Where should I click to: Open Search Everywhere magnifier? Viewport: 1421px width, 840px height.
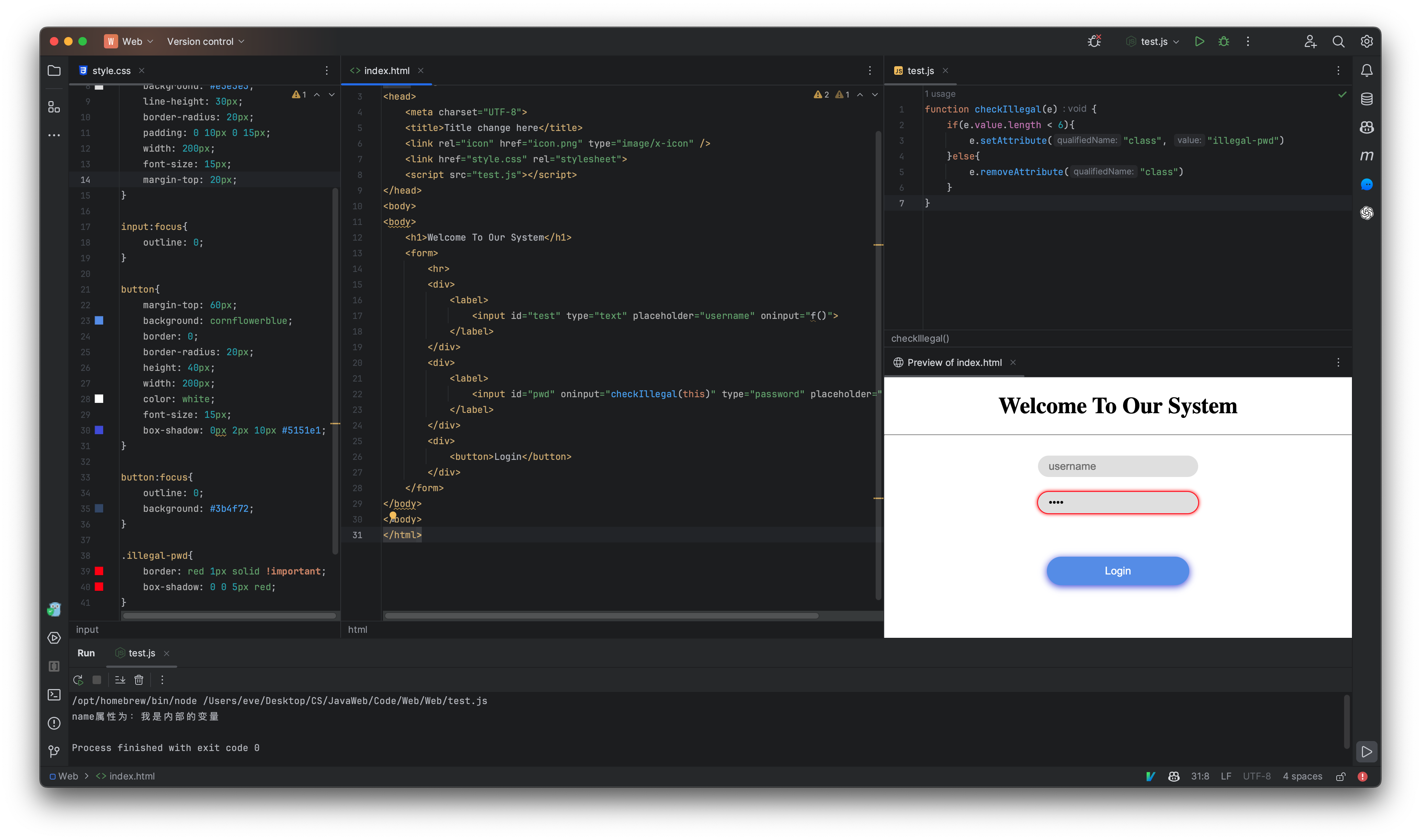click(1338, 41)
